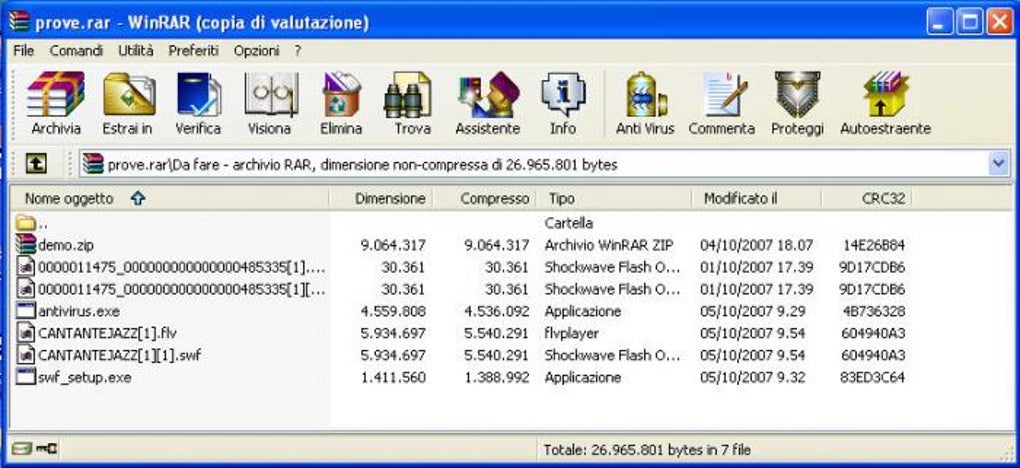1020x468 pixels.
Task: Click CRC32 value 4B736328
Action: click(872, 311)
